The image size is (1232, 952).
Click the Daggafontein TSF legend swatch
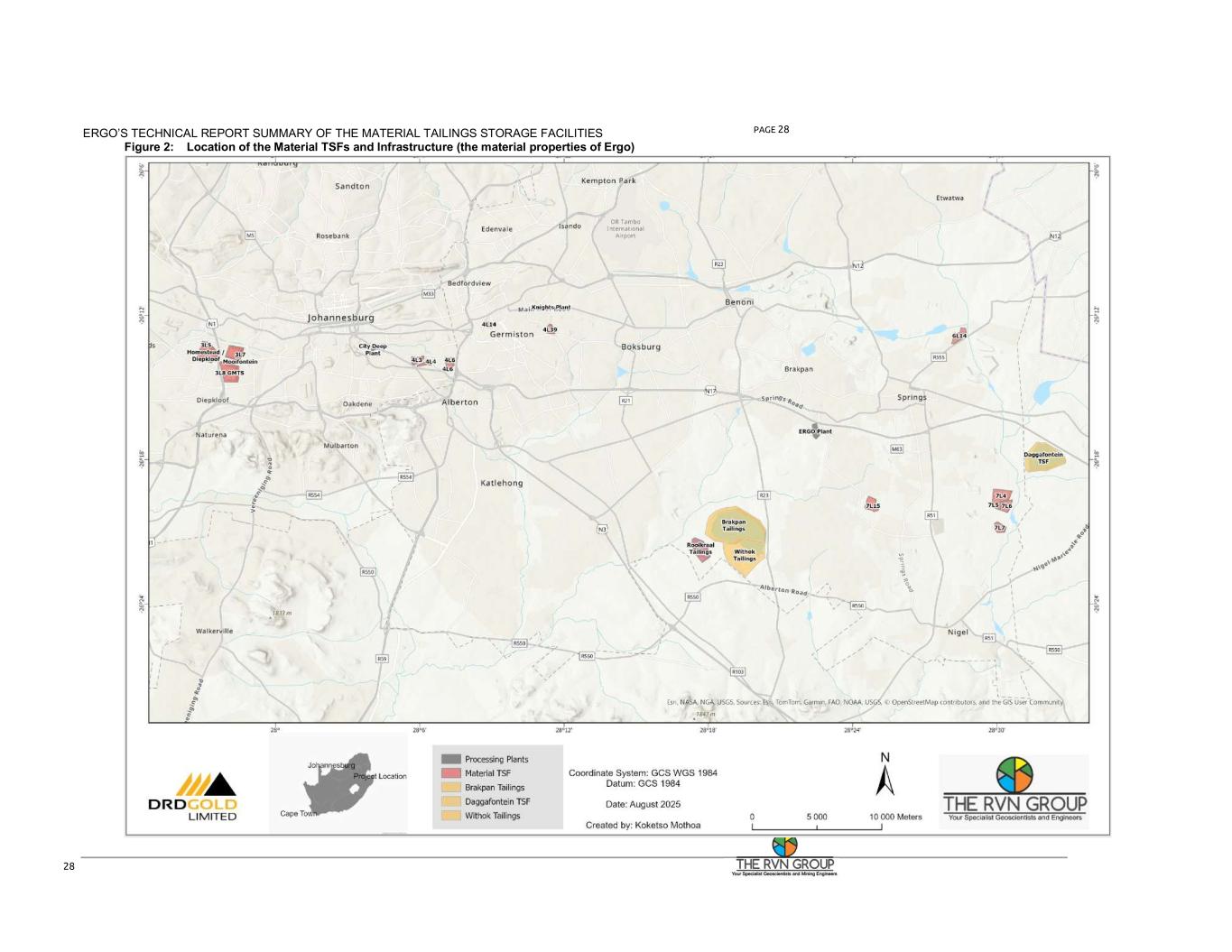(x=450, y=801)
